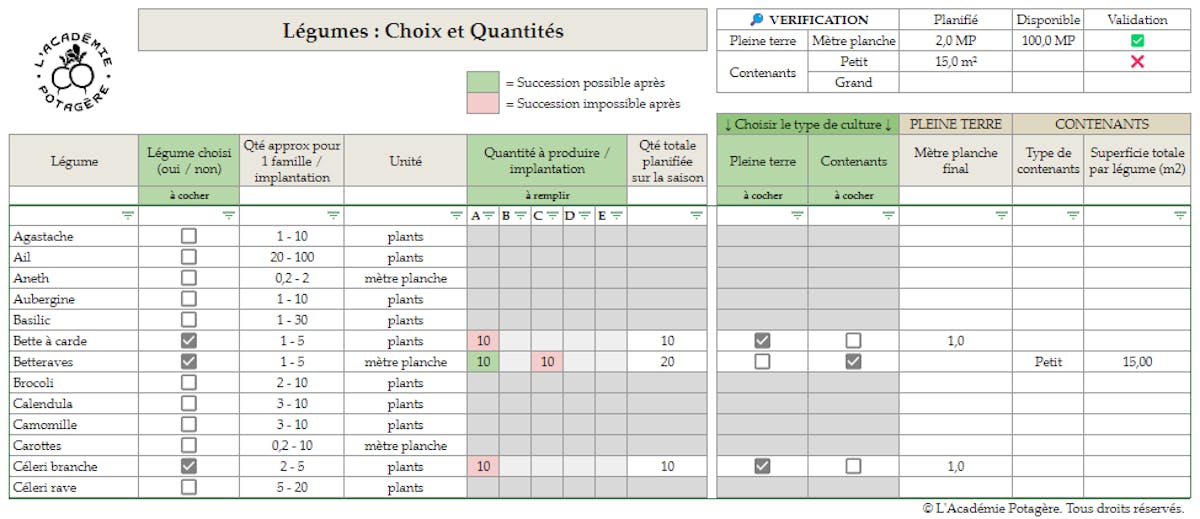Click the L'Académie Potagère copyright text
Viewport: 1200px width, 519px height.
1053,509
